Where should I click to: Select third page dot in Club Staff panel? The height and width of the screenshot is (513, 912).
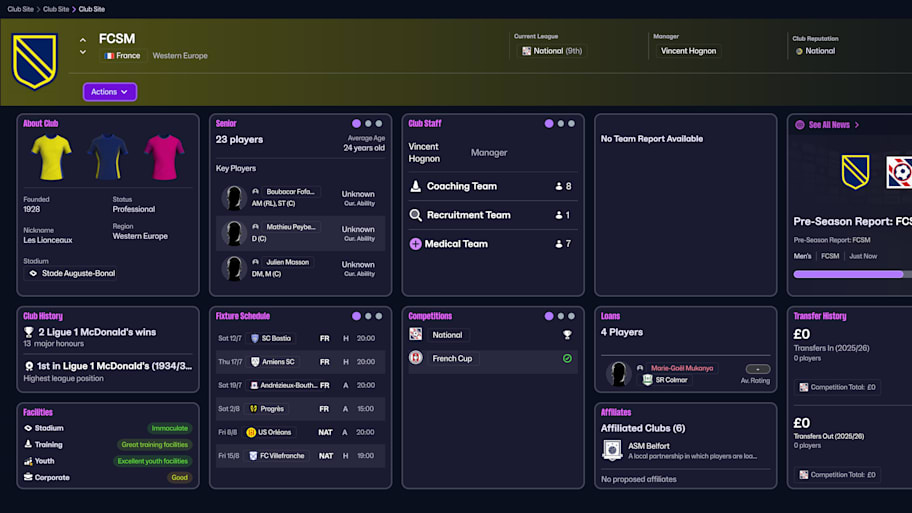pos(572,123)
